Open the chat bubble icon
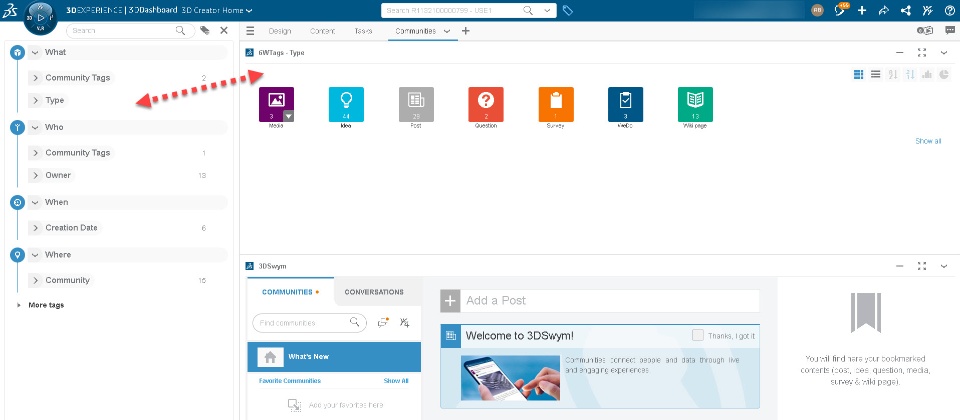The width and height of the screenshot is (960, 420). pos(950,31)
